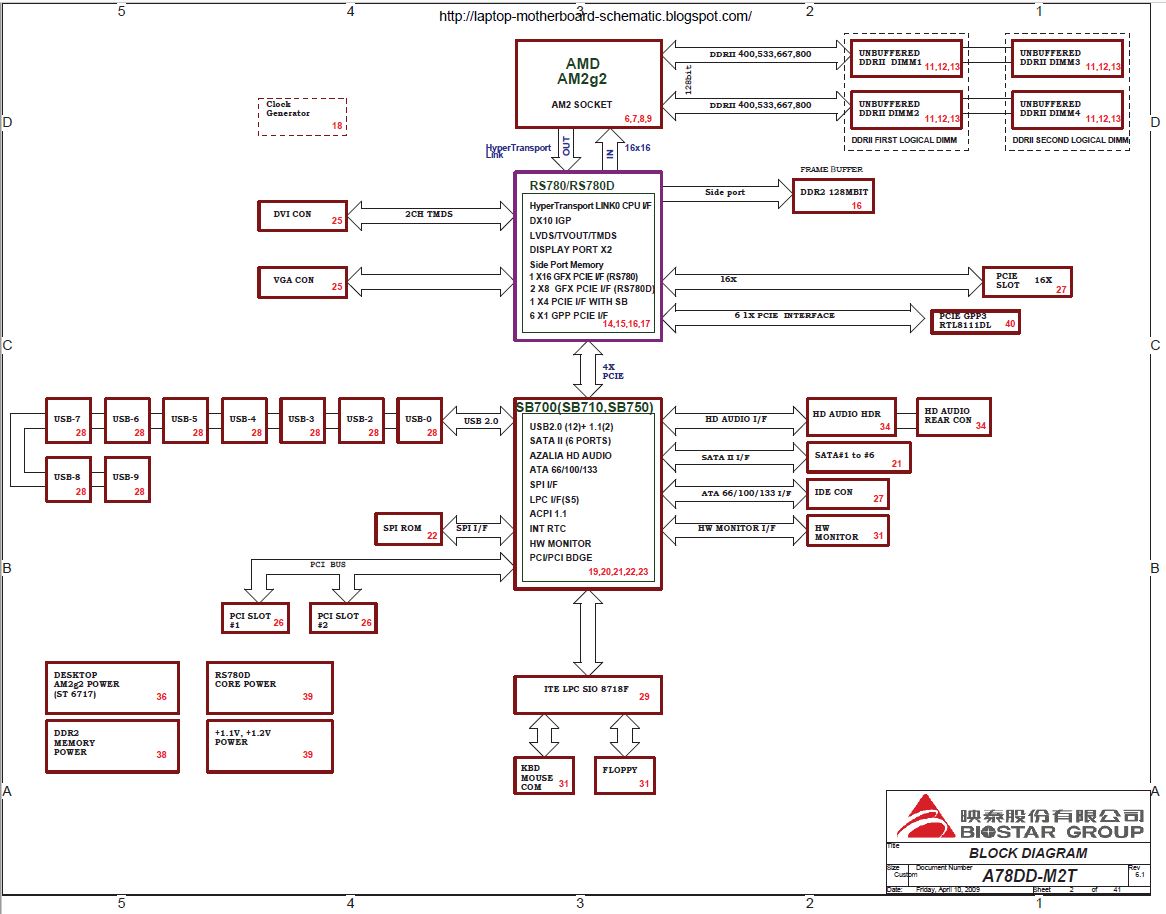Select the USB-0 block
The width and height of the screenshot is (1166, 914).
coord(420,420)
